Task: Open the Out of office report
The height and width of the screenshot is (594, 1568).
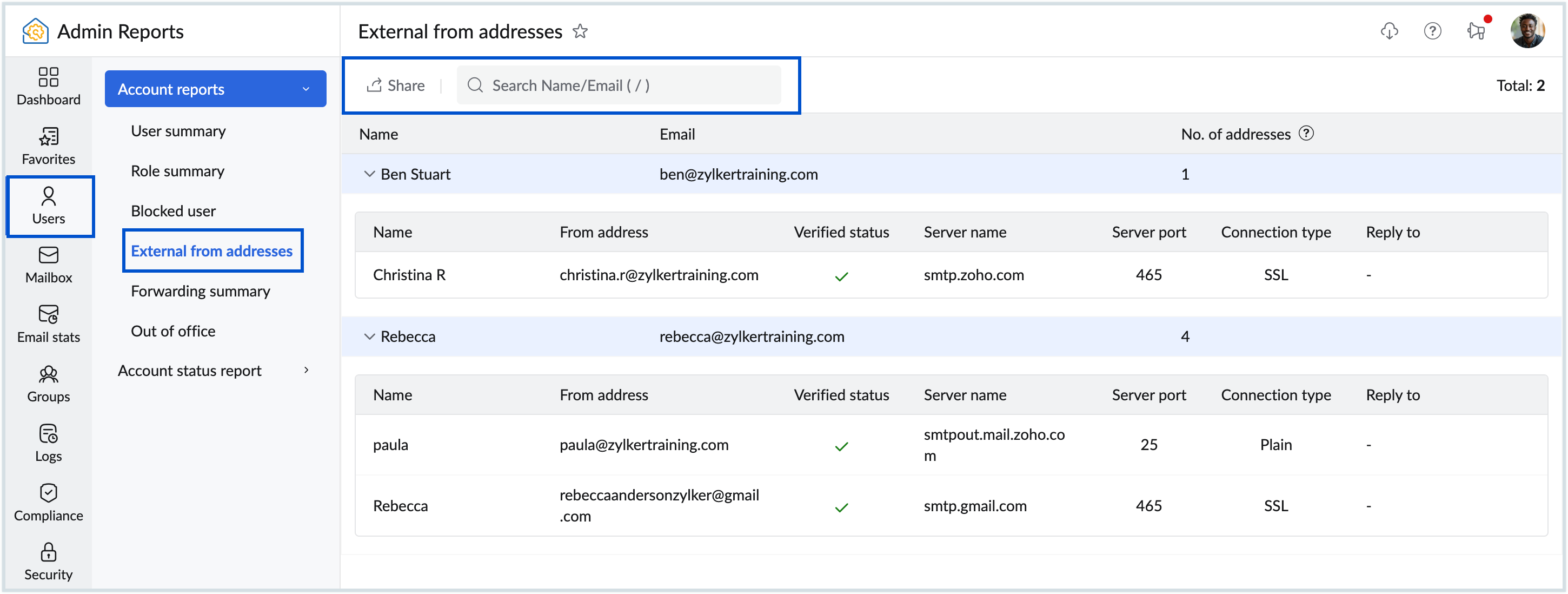Action: 173,331
